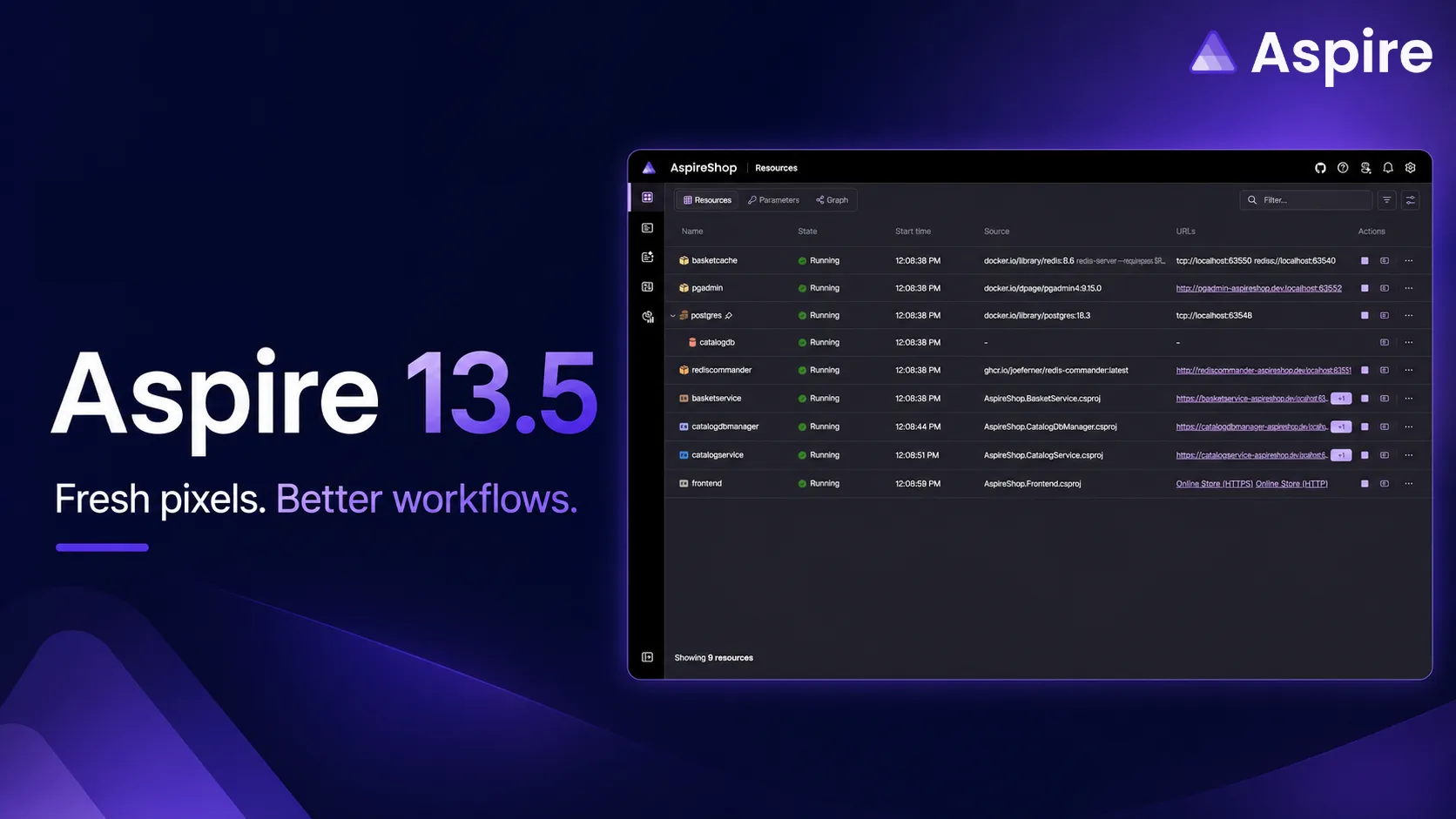Open more actions menu for pgadmin
The height and width of the screenshot is (819, 1456).
click(x=1409, y=288)
